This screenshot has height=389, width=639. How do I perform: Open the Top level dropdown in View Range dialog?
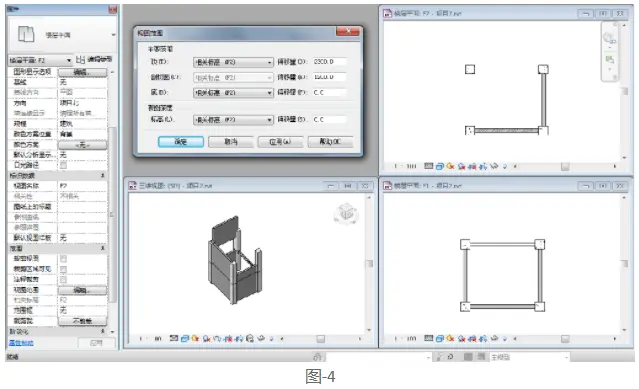[x=233, y=62]
